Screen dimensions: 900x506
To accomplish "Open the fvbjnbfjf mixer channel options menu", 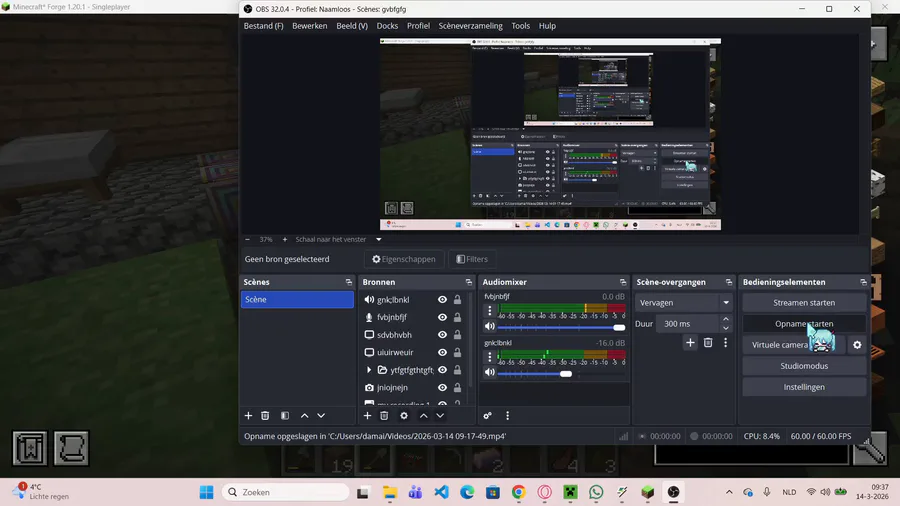I will pos(490,310).
